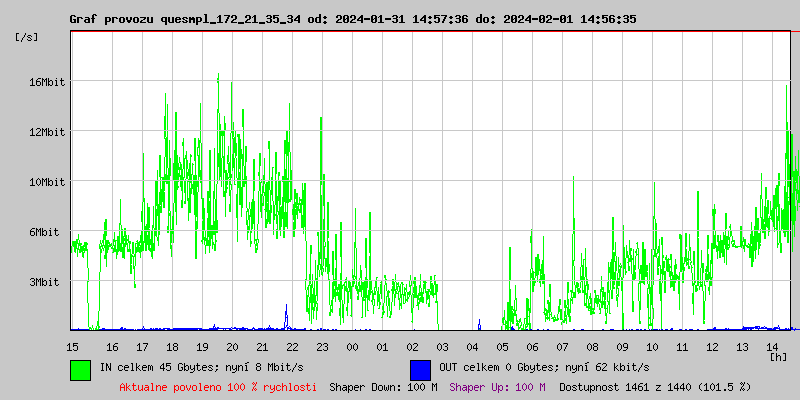This screenshot has width=800, height=400.
Task: Click red 'Aktualne povoleno 100 % rychlosti' text
Action: tap(218, 387)
